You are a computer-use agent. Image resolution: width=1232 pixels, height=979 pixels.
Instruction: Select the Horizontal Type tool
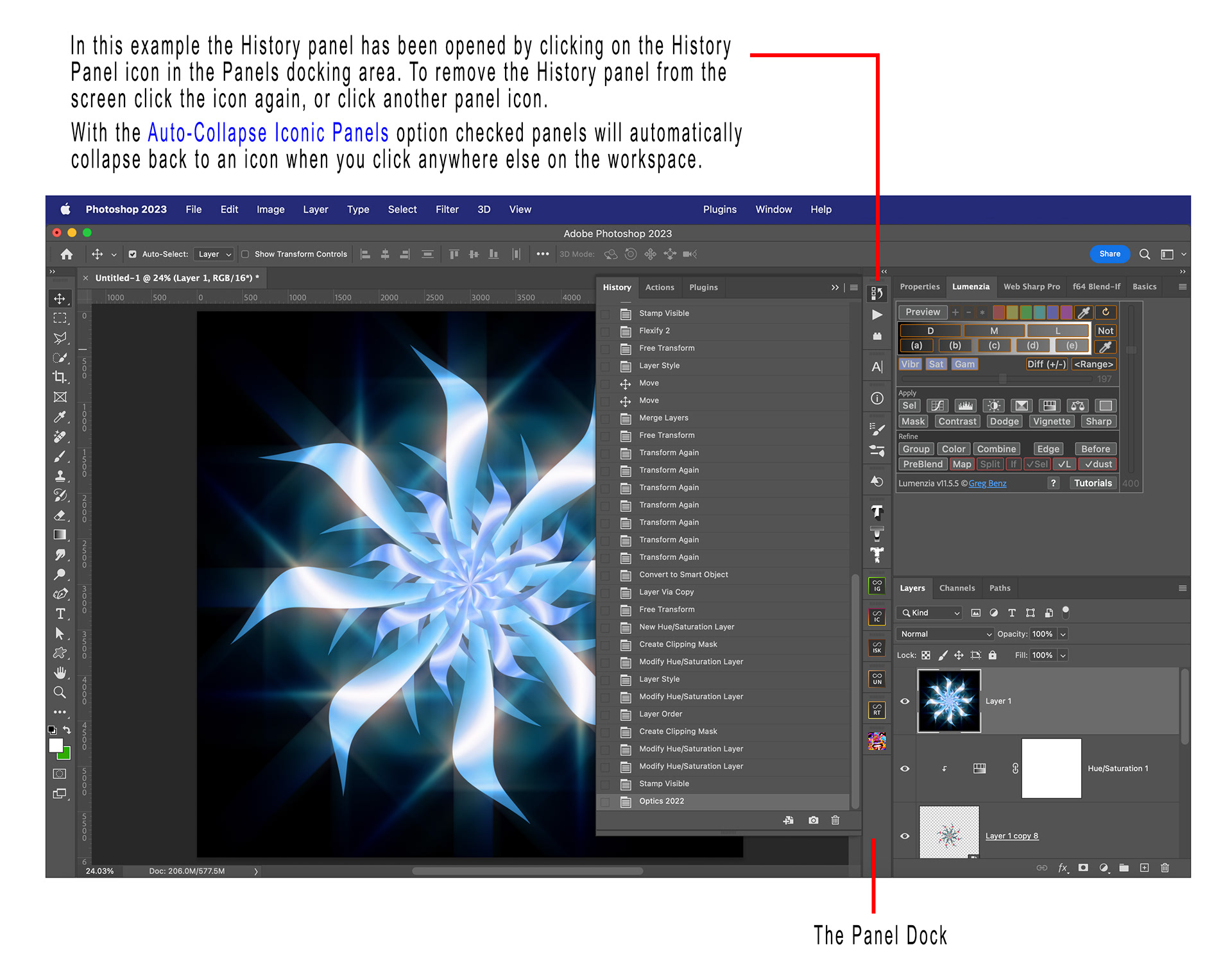click(60, 614)
